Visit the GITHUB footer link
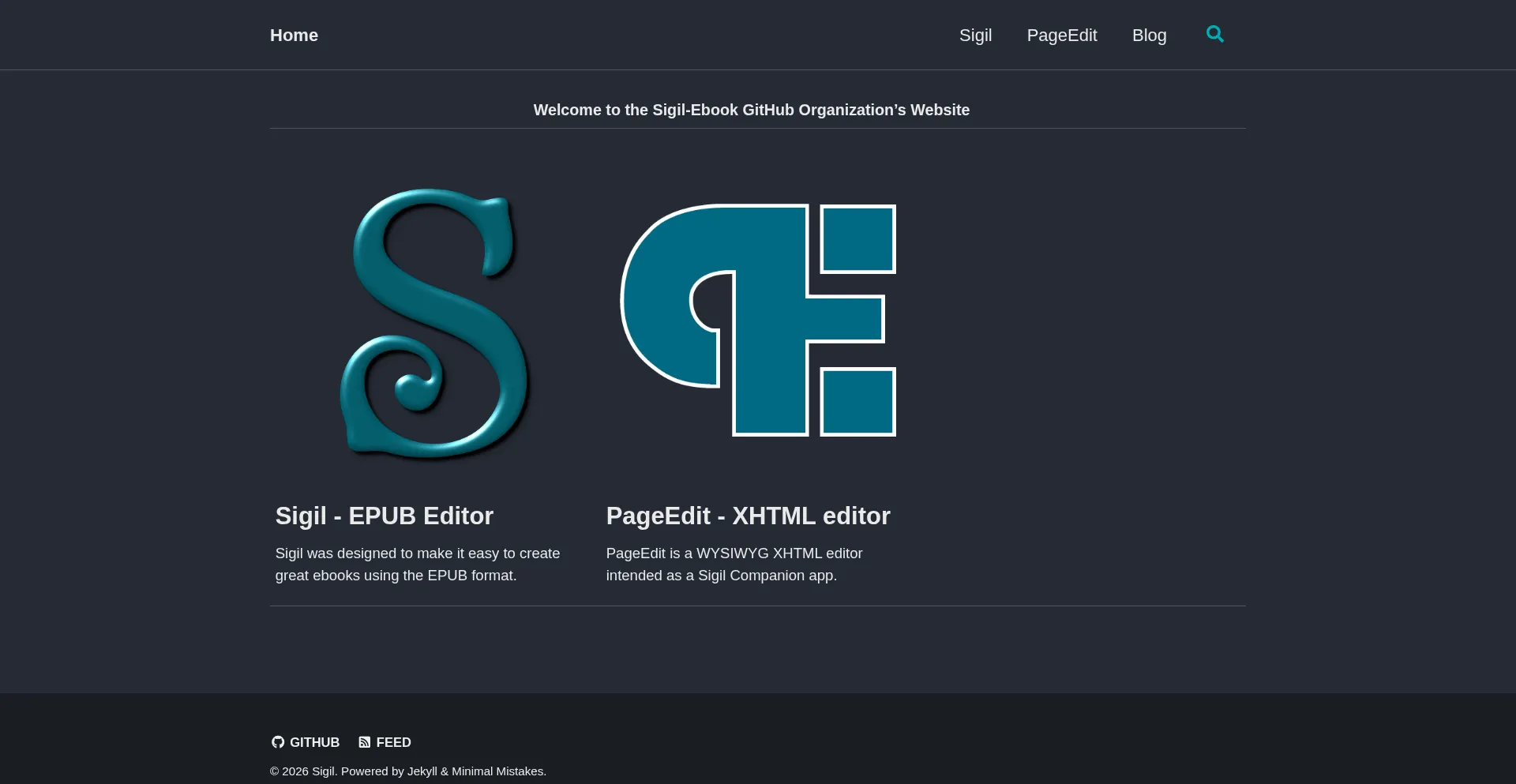The height and width of the screenshot is (784, 1516). pos(306,742)
